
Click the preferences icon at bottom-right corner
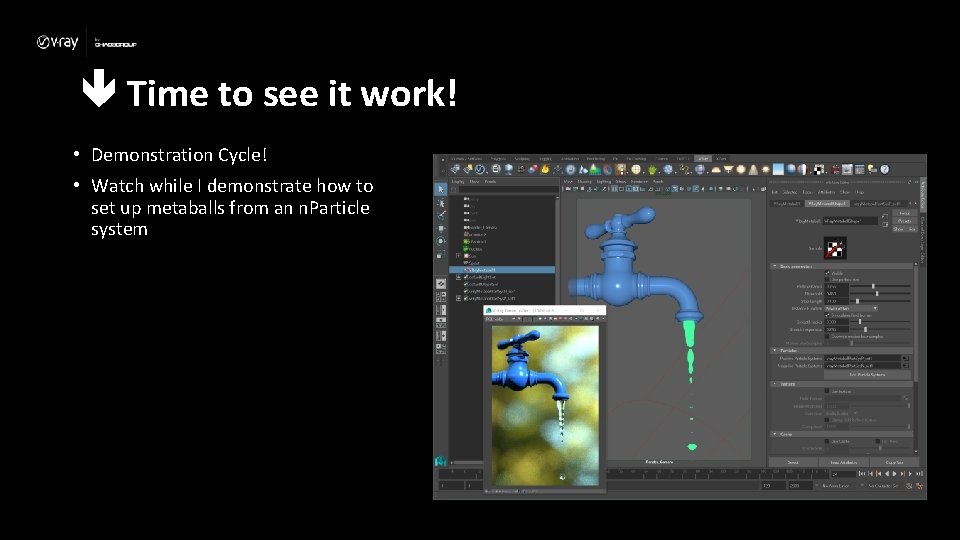tap(920, 486)
